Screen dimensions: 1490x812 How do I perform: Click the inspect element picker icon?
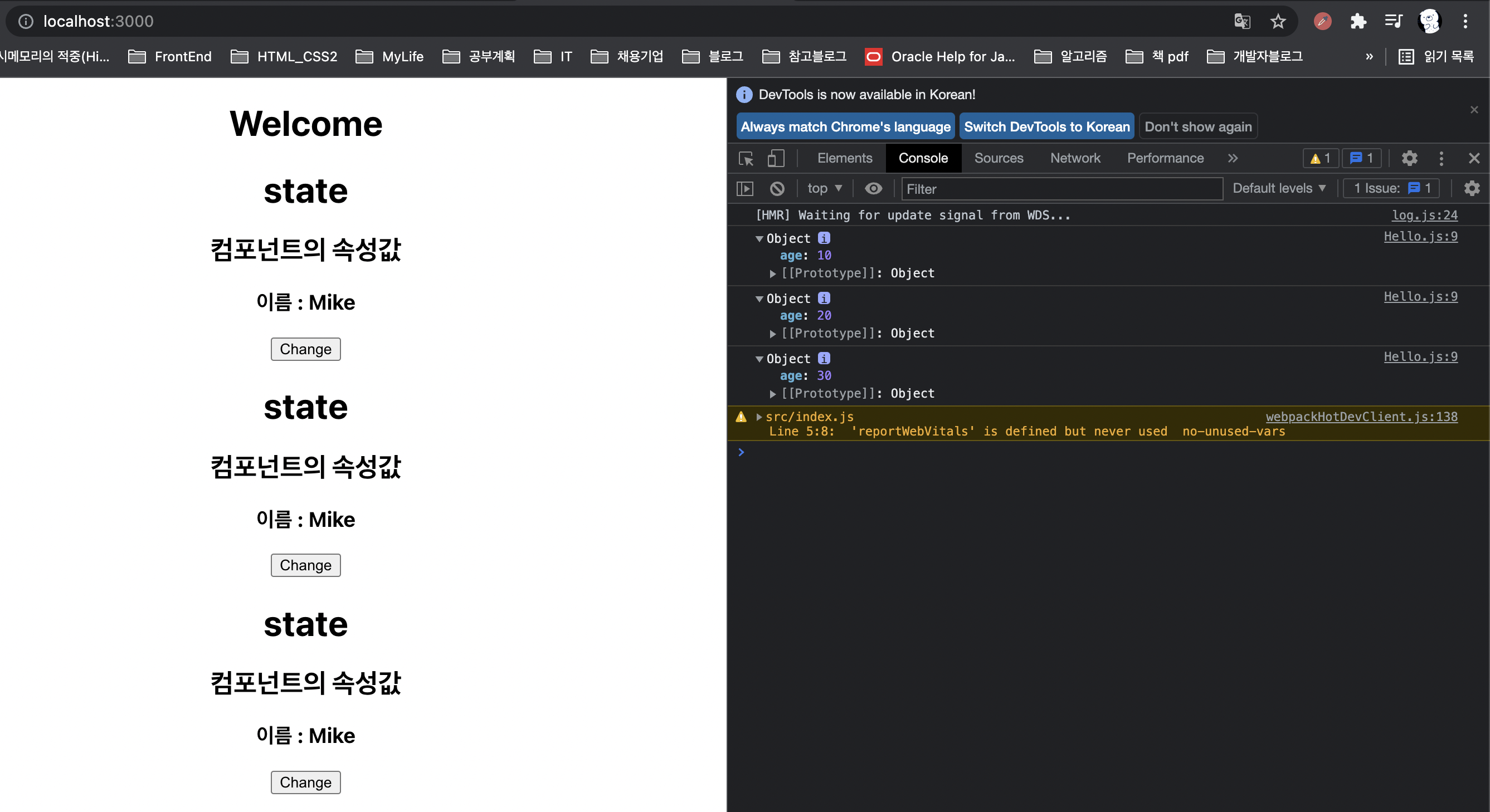tap(746, 158)
